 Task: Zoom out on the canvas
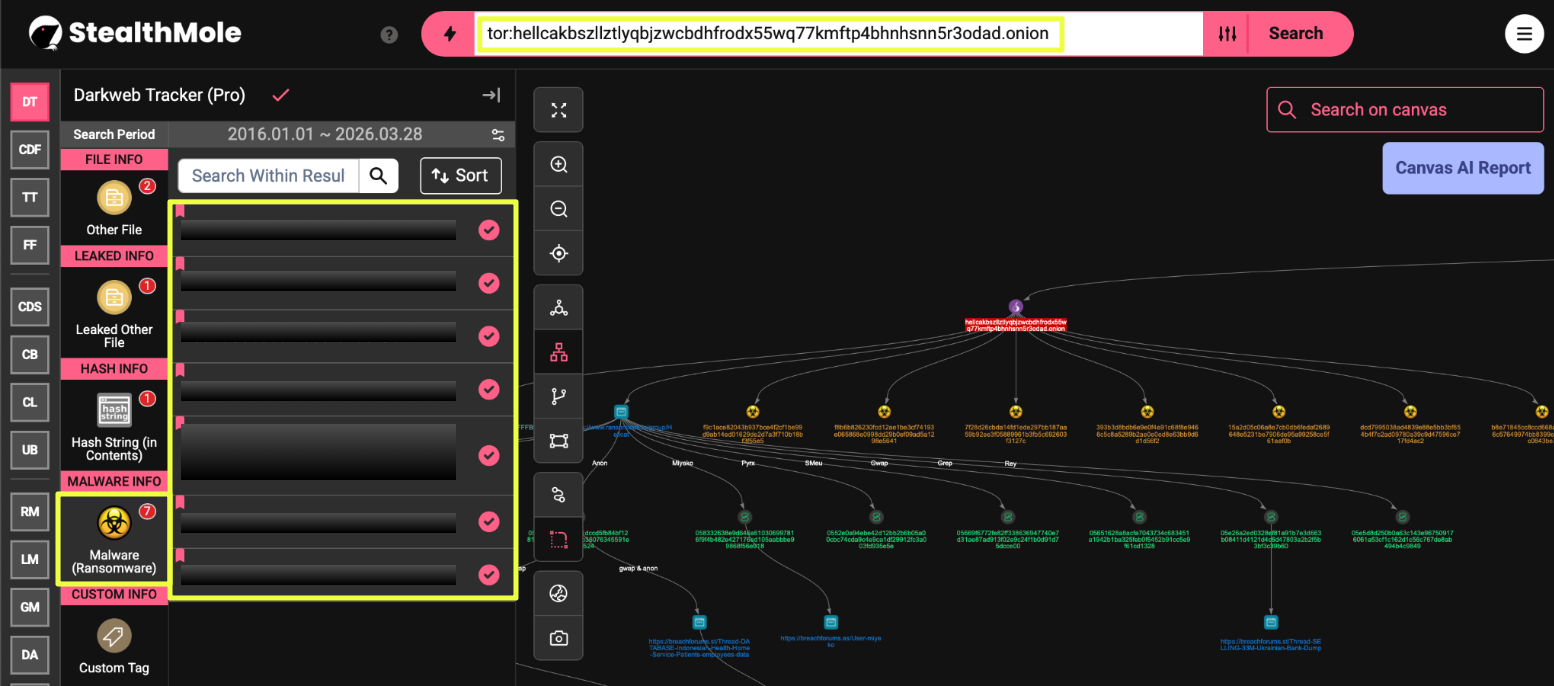click(x=559, y=209)
